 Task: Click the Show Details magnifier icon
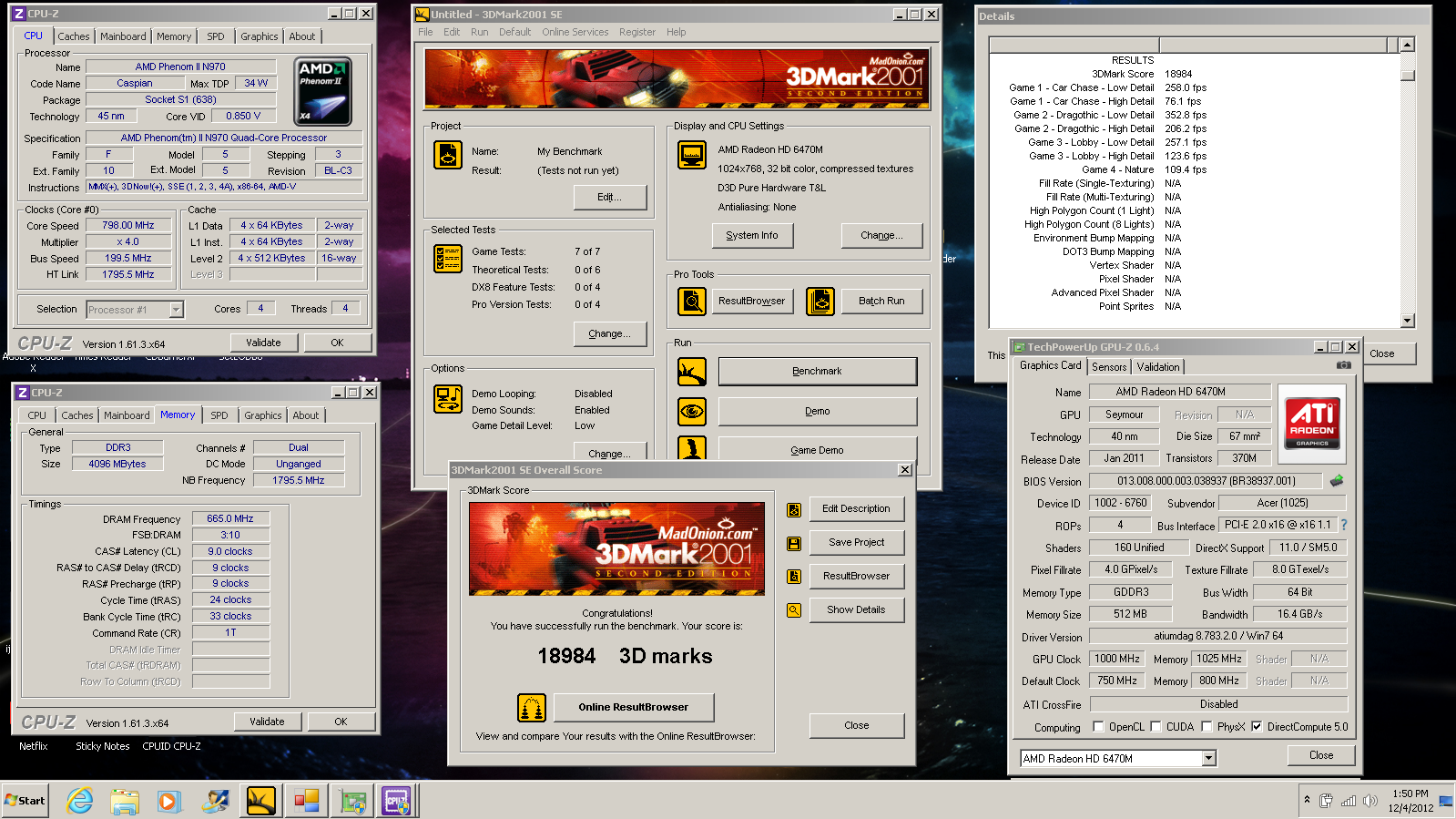[794, 610]
